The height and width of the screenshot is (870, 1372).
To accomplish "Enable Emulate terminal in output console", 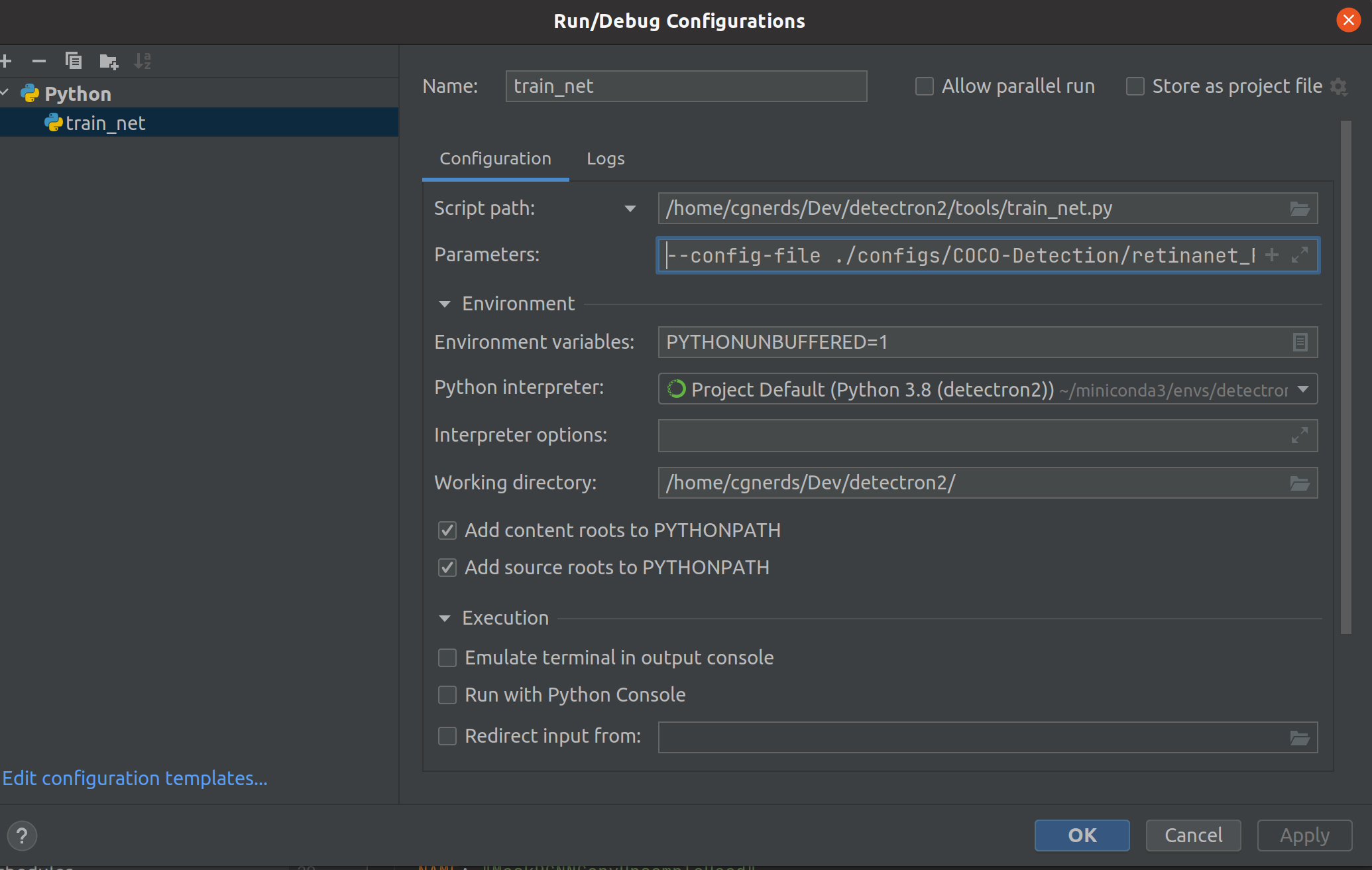I will coord(447,658).
